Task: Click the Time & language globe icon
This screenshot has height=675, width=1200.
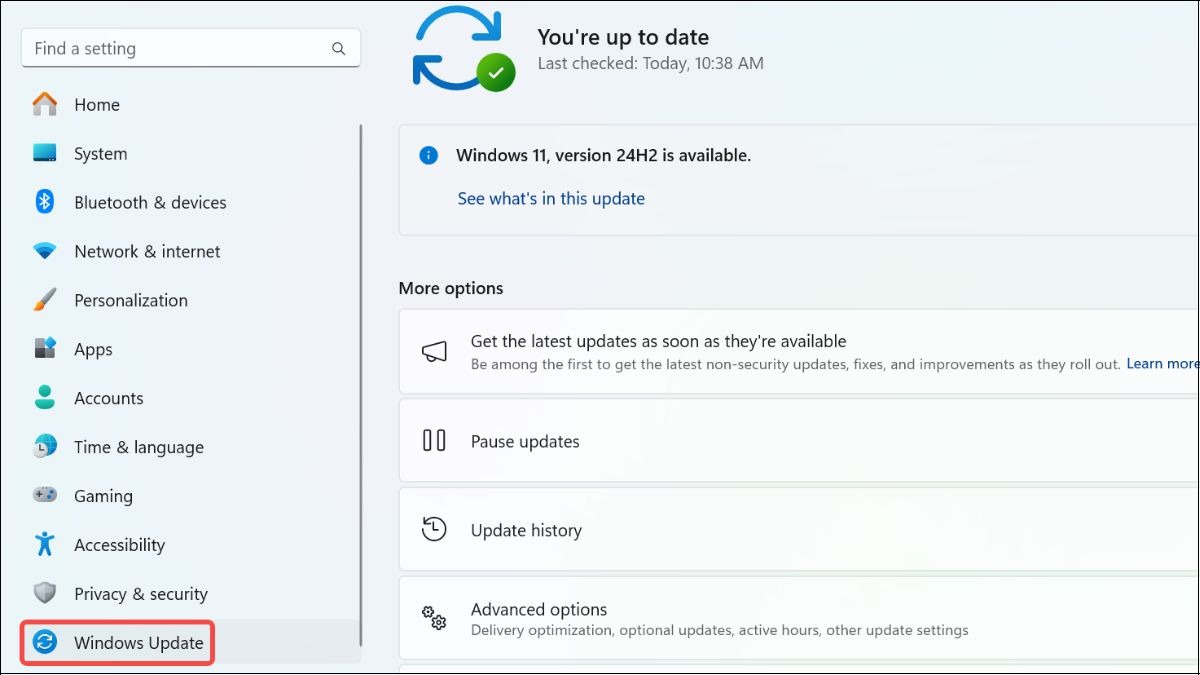Action: pos(45,447)
